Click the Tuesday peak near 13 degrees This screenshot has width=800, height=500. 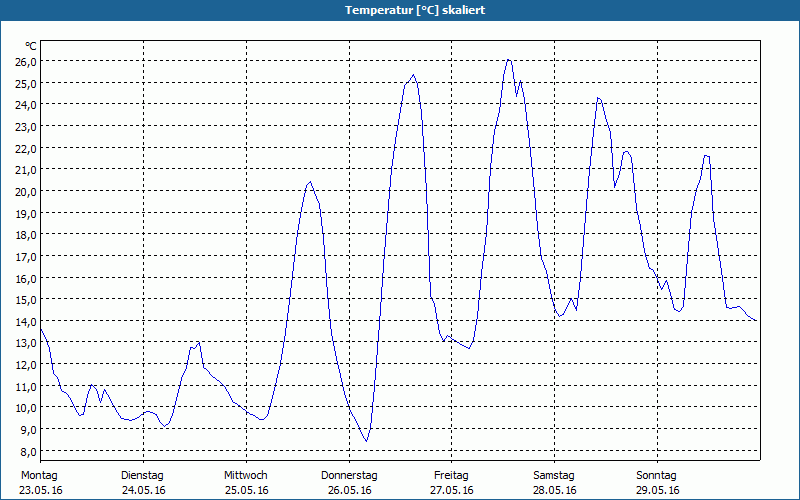coord(198,342)
